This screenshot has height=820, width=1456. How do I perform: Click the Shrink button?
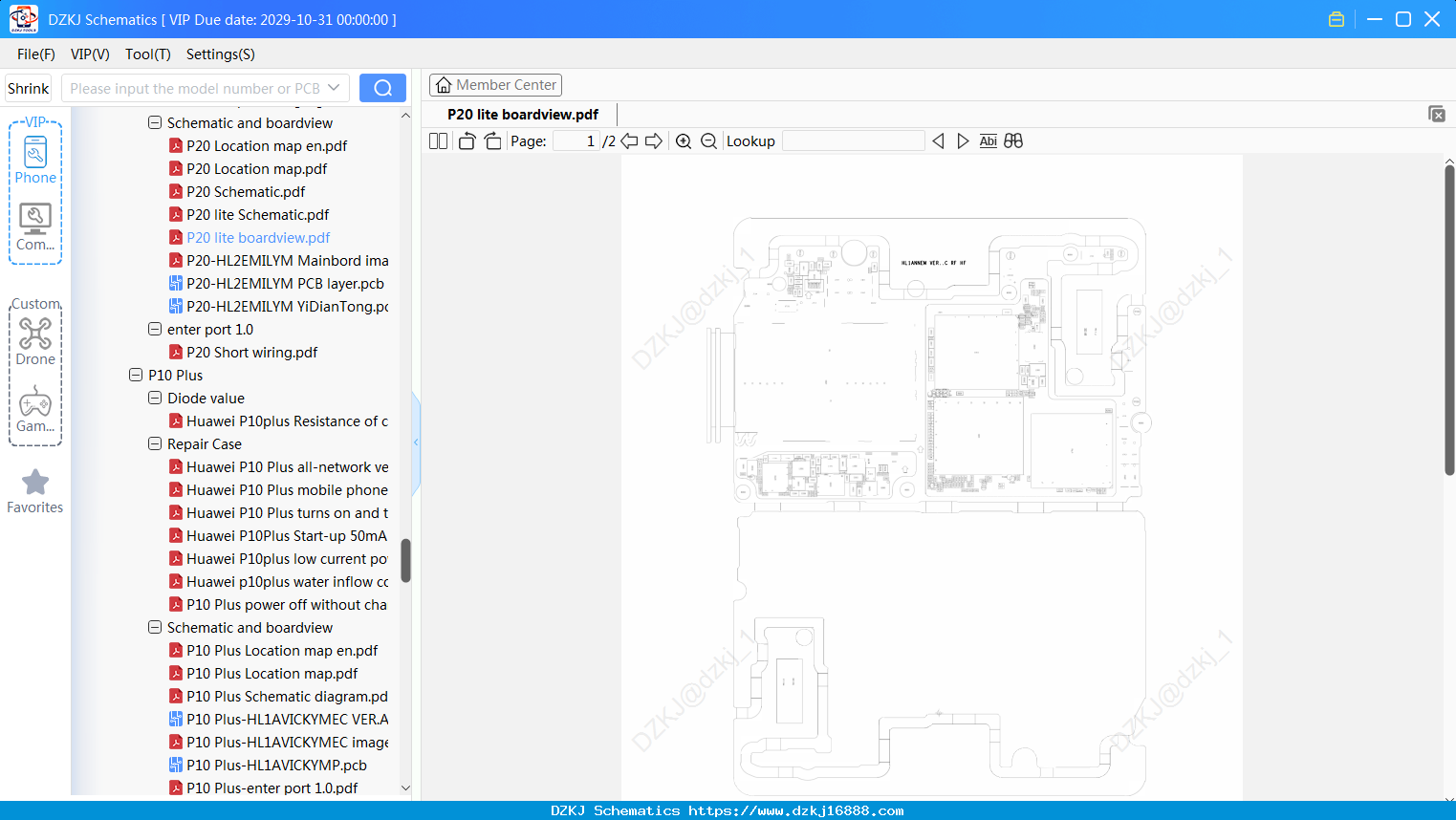(28, 88)
